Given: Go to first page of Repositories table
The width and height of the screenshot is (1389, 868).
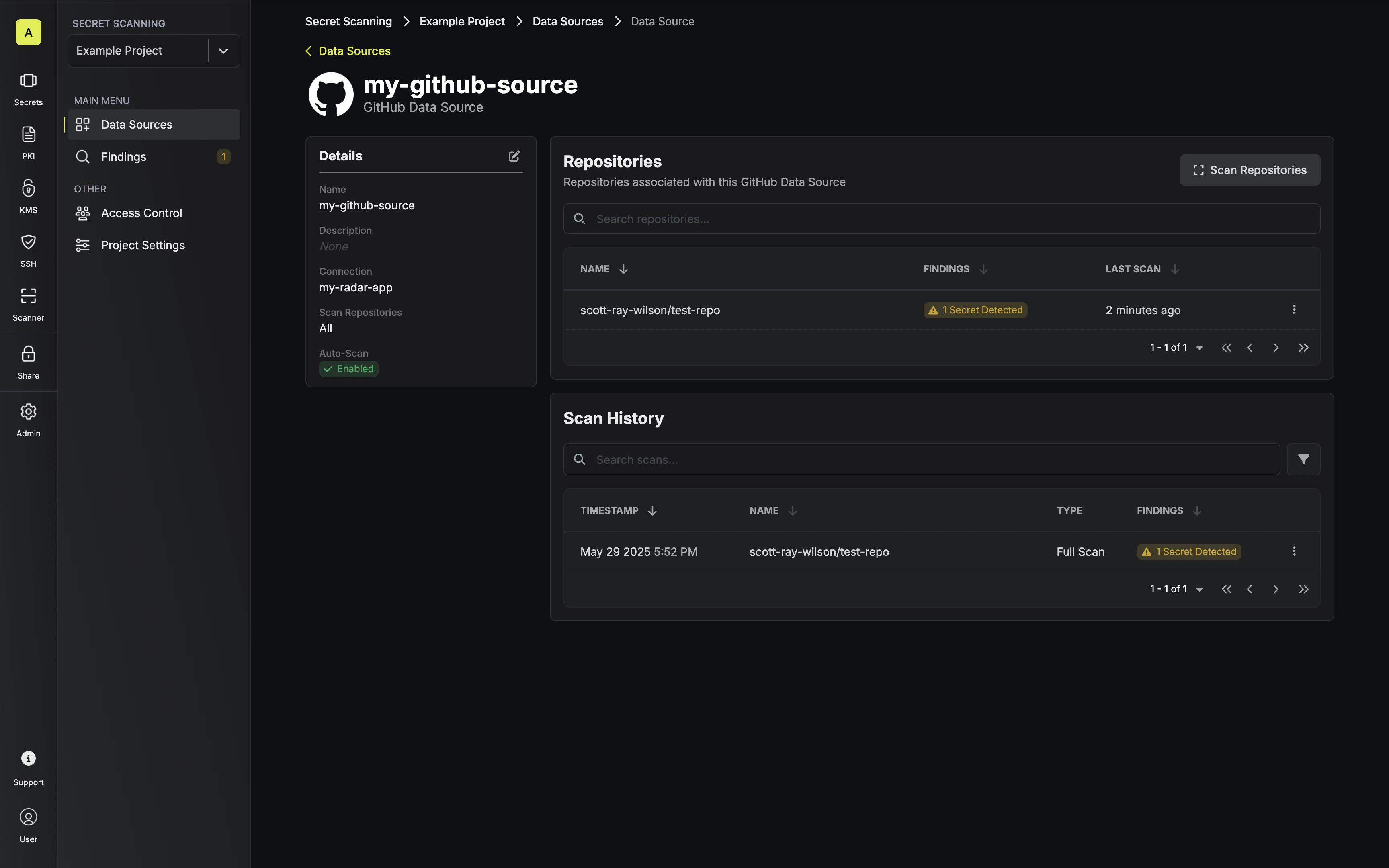Looking at the screenshot, I should [1227, 348].
